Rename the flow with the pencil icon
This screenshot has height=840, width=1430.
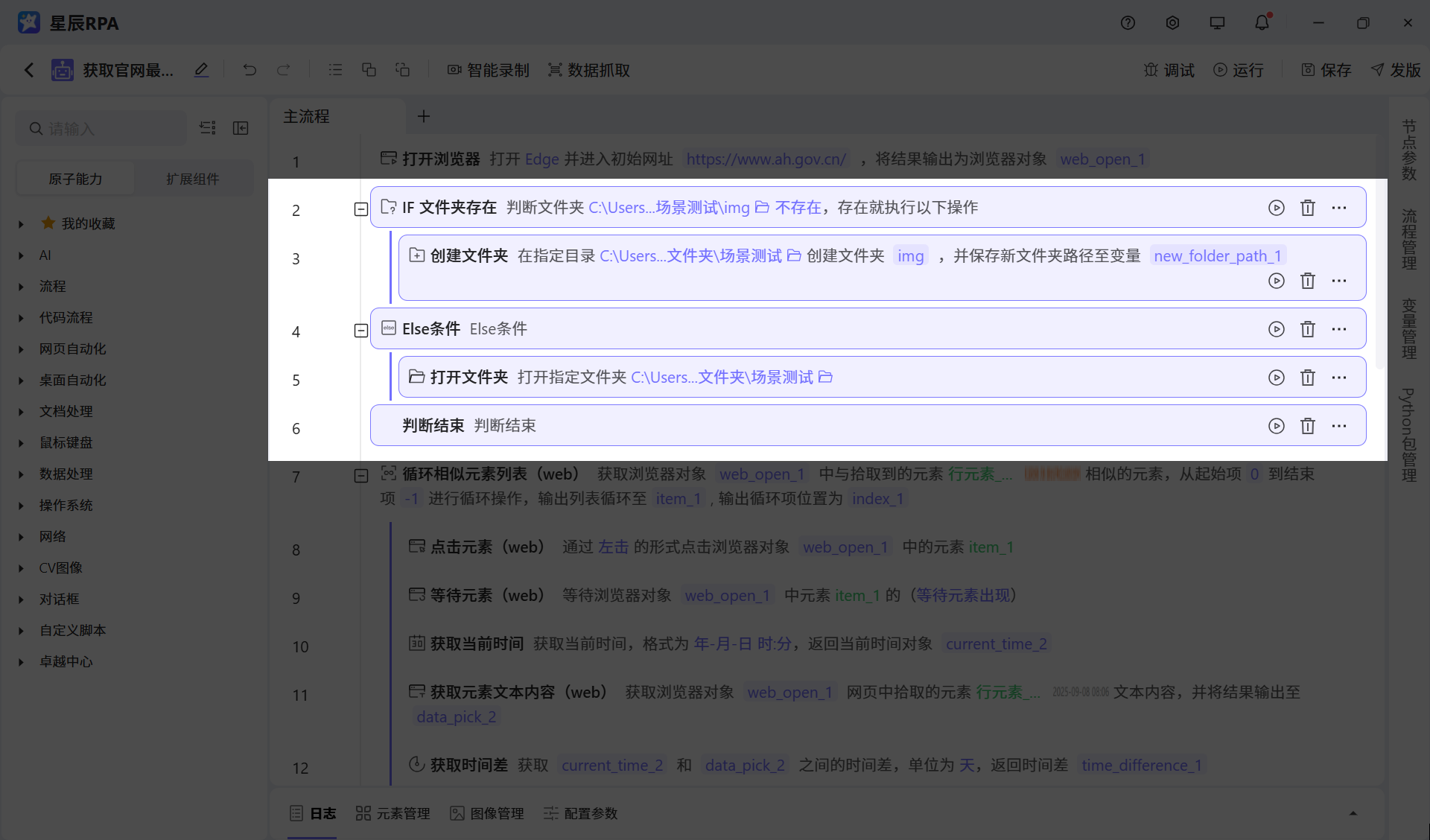click(x=200, y=69)
